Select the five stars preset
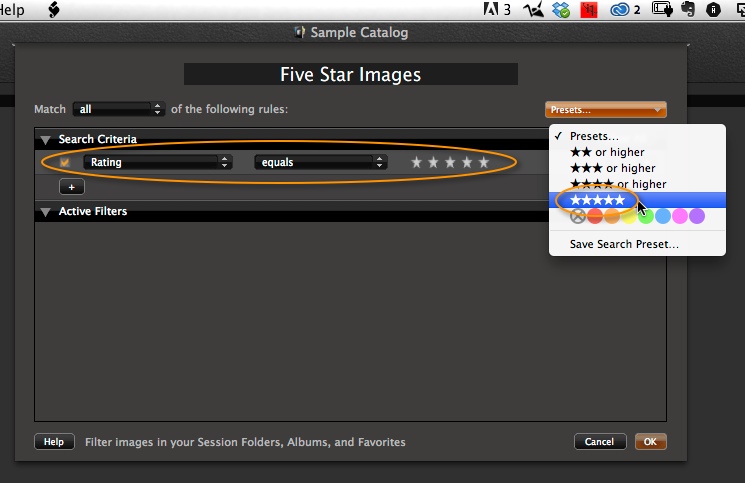Viewport: 745px width, 483px height. 637,200
